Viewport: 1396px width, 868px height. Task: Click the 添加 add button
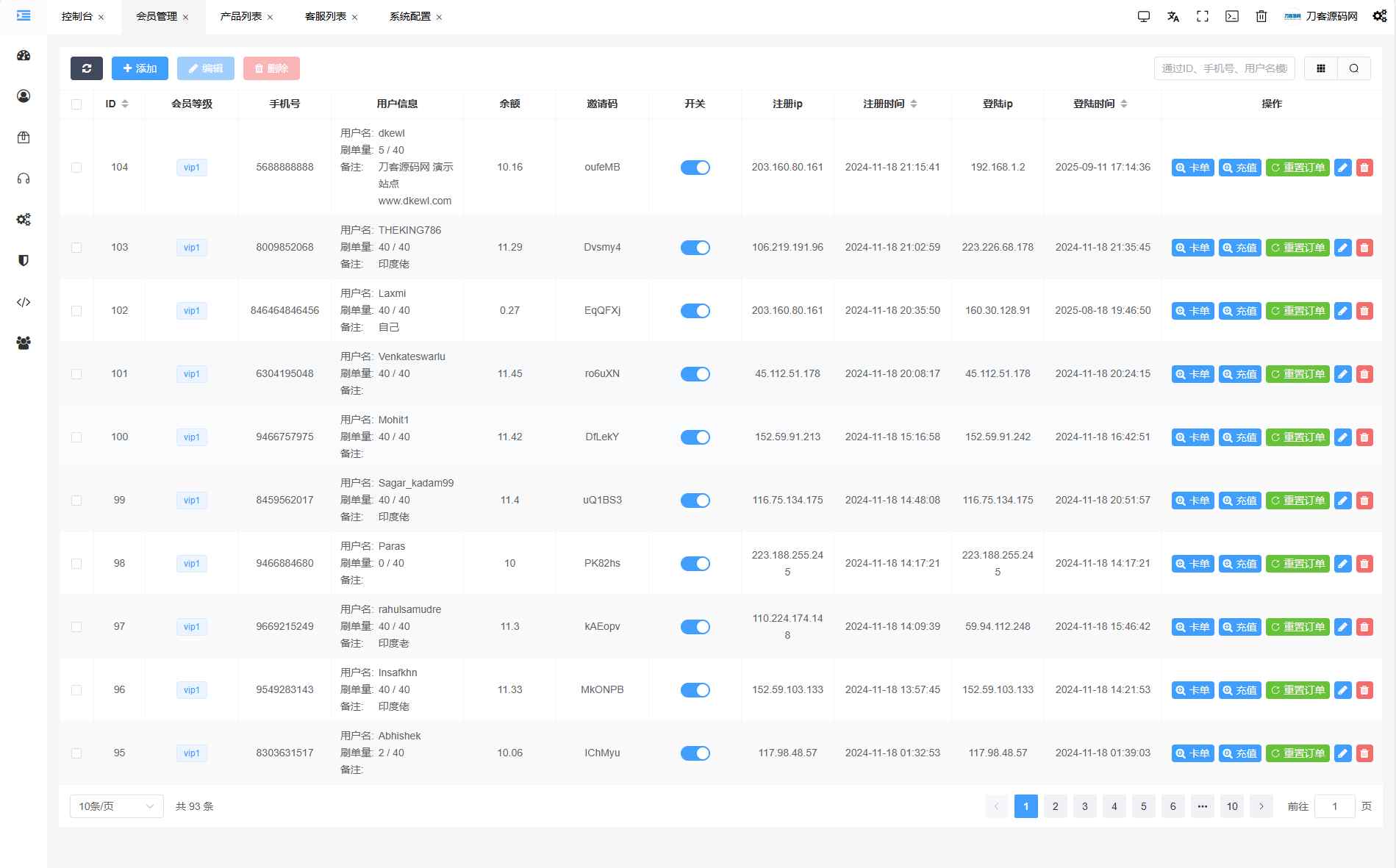click(140, 68)
